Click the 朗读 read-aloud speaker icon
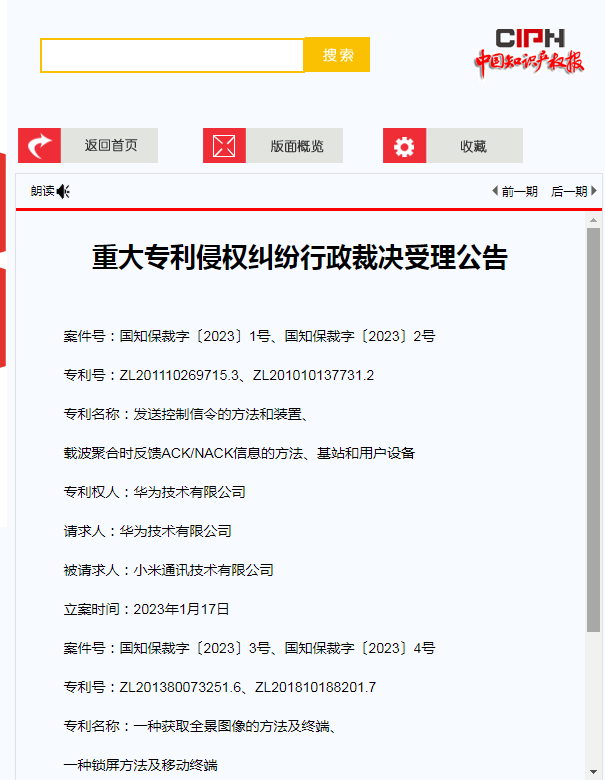The image size is (605, 780). [63, 192]
